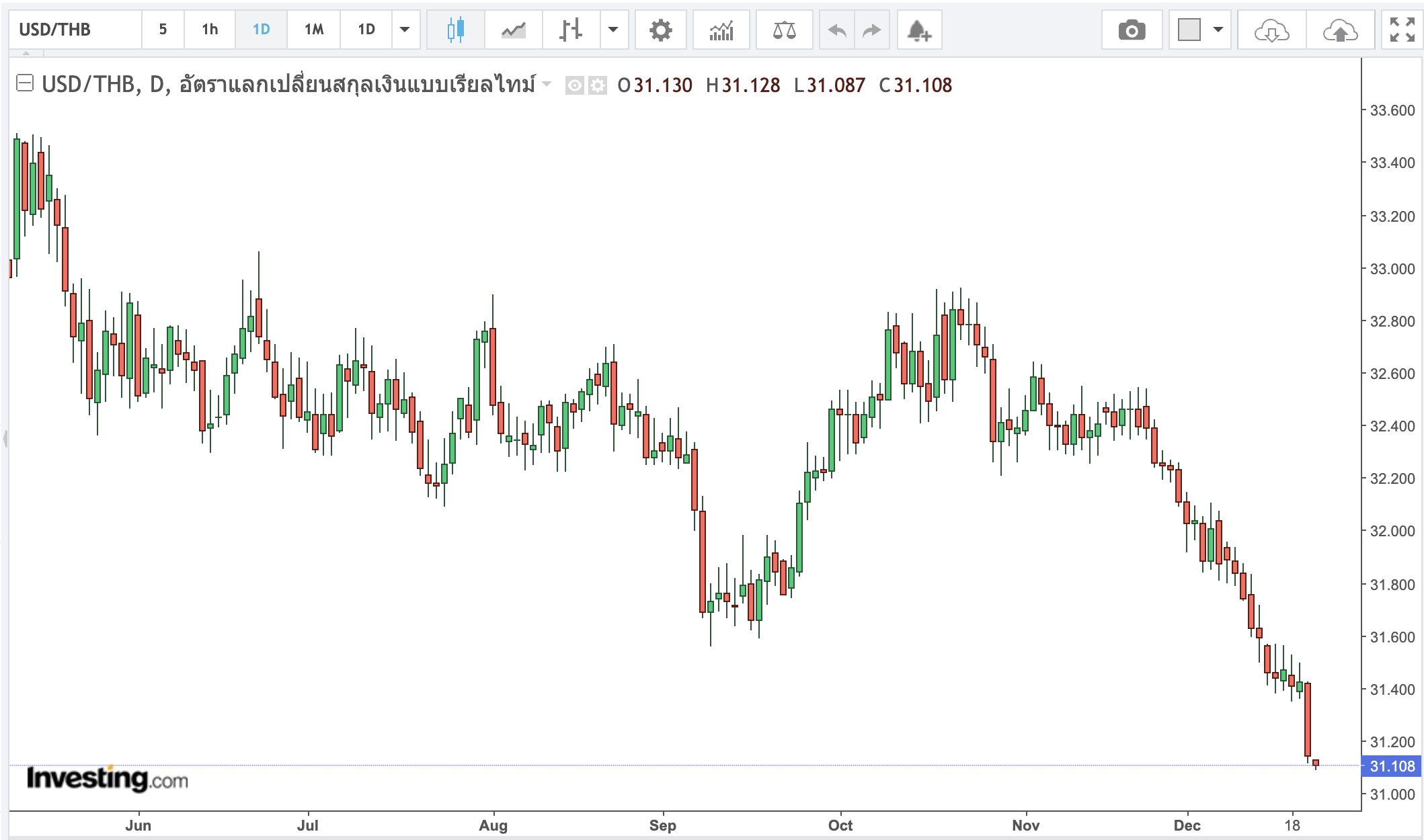Switch to the 1M timeframe
The image size is (1424, 840).
pyautogui.click(x=313, y=30)
